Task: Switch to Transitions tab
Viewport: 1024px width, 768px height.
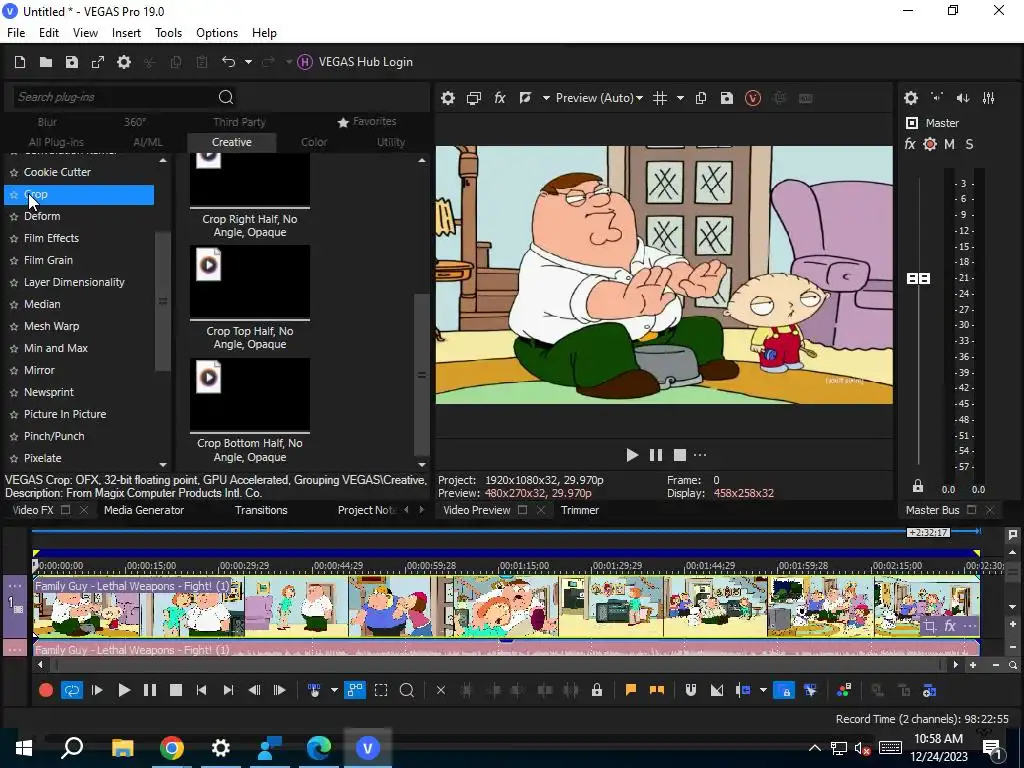Action: coord(261,511)
